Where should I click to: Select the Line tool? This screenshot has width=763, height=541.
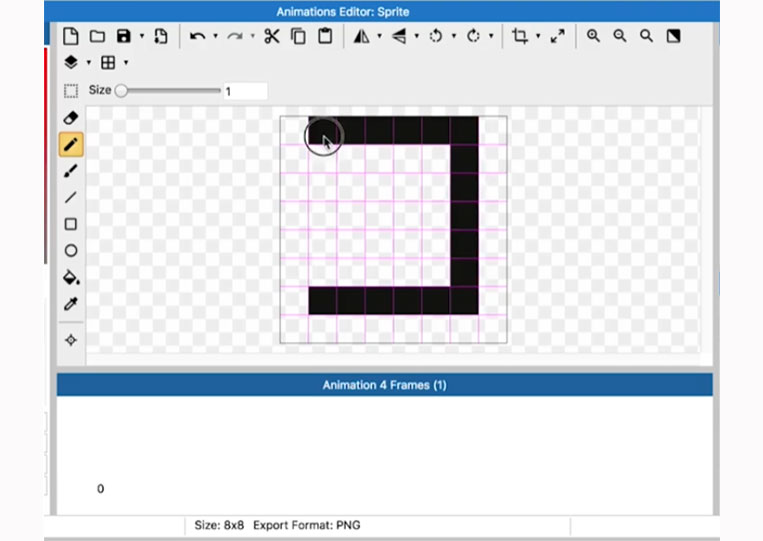point(71,198)
